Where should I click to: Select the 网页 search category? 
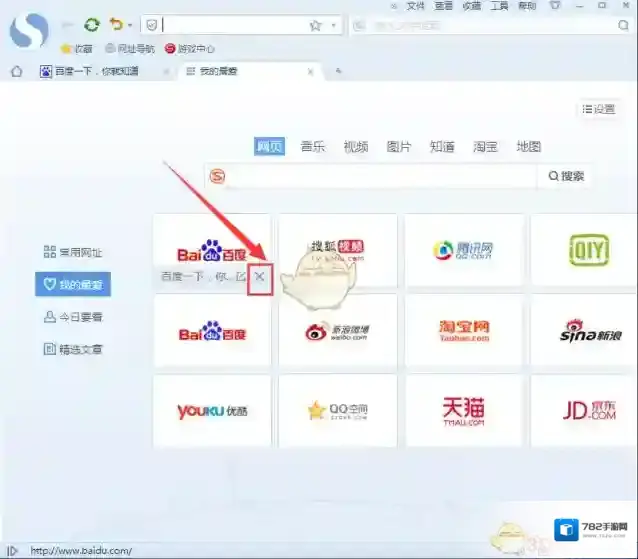pos(269,146)
